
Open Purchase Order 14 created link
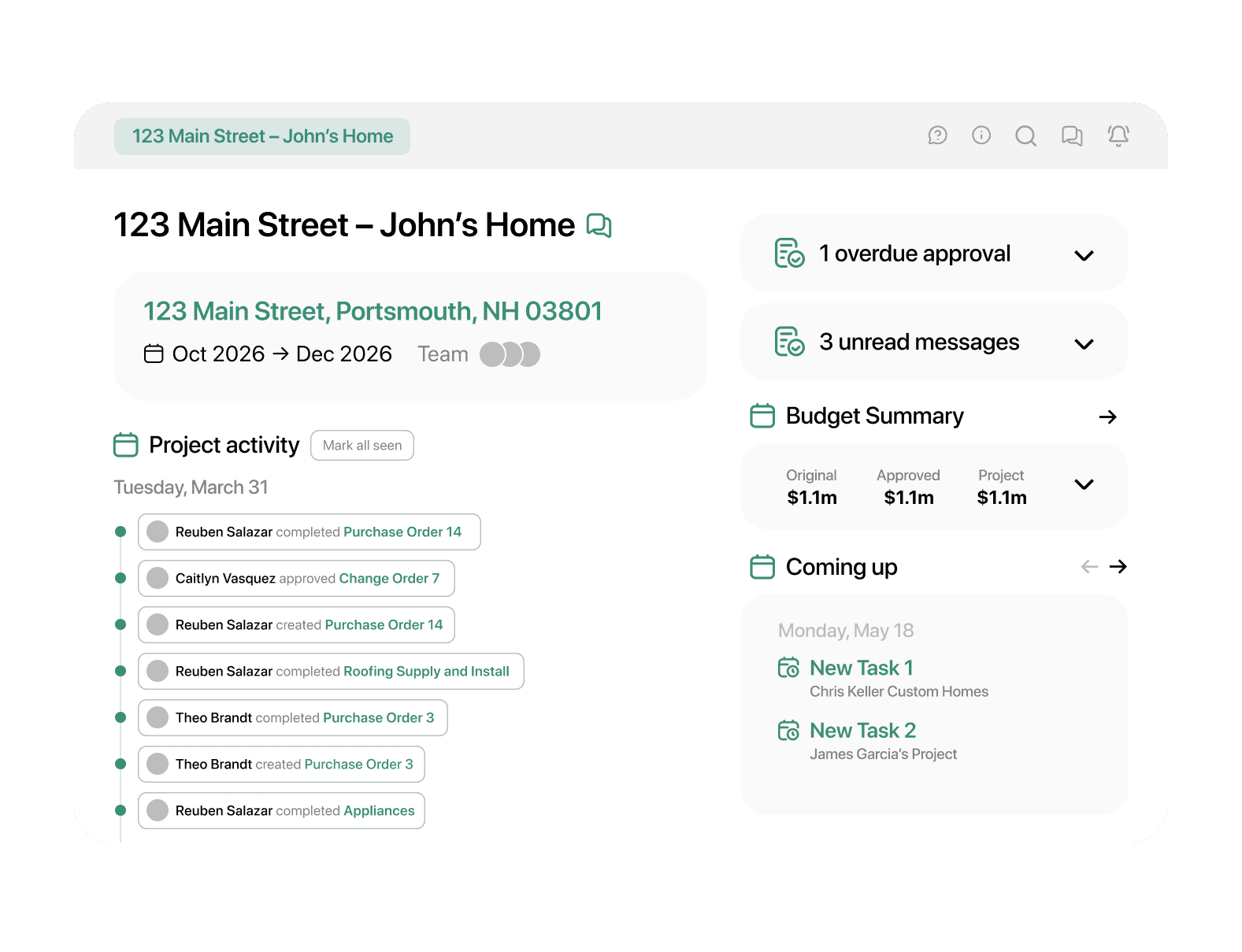(384, 624)
